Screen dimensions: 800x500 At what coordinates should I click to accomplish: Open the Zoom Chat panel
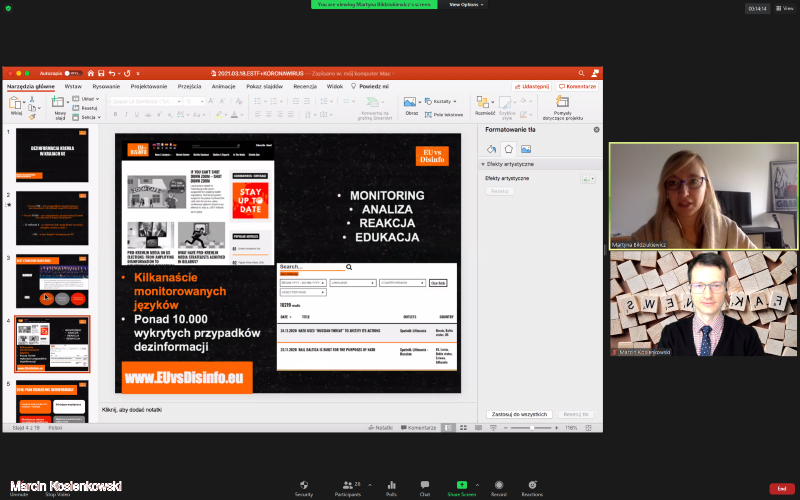tap(425, 486)
